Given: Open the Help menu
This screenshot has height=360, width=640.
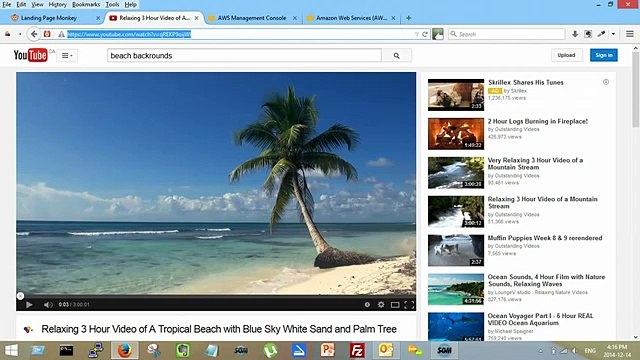Looking at the screenshot, I should coord(131,4).
